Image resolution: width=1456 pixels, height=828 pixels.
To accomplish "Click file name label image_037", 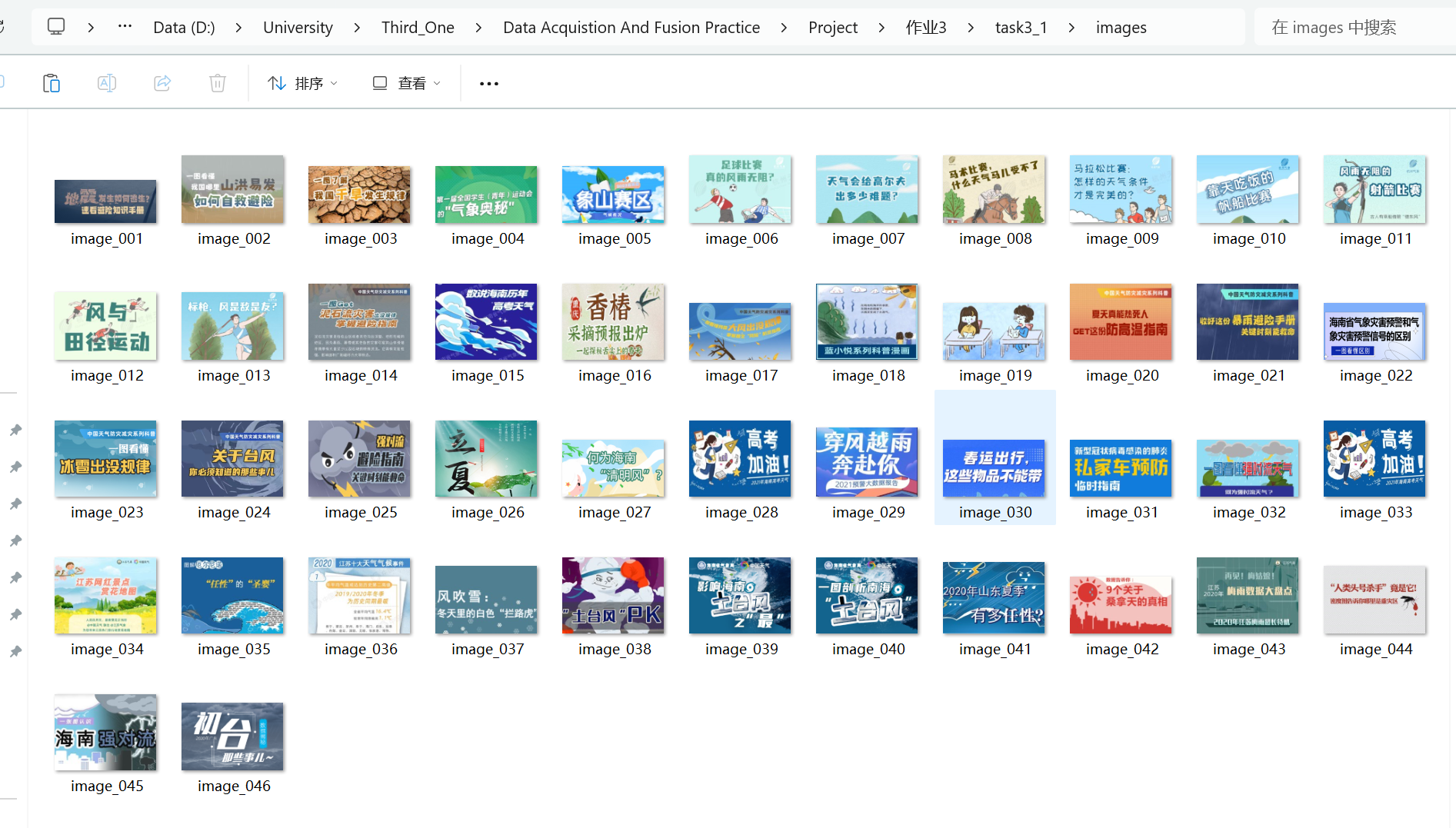I will [488, 650].
